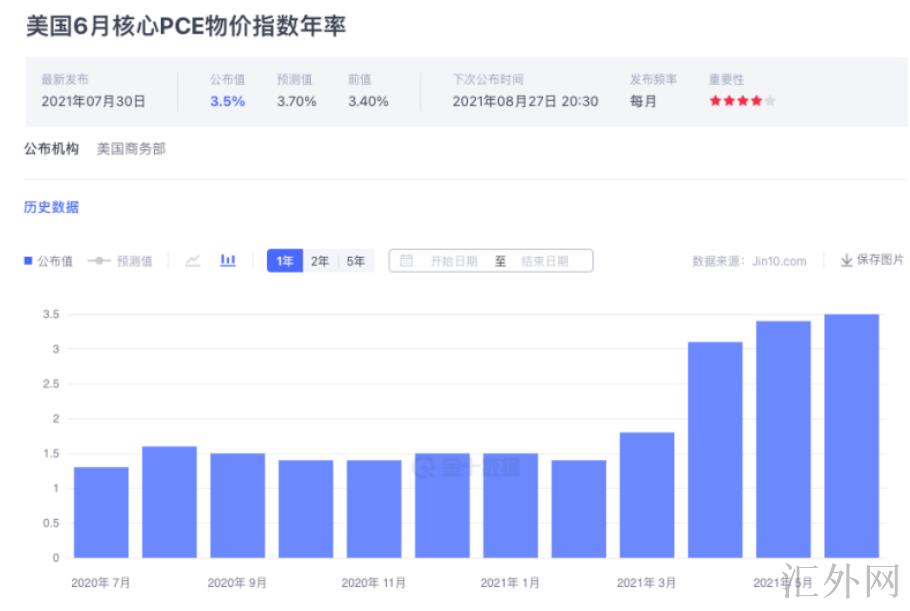Click the bar above 2021年 3月 label
Viewport: 910px width, 611px height.
click(647, 495)
